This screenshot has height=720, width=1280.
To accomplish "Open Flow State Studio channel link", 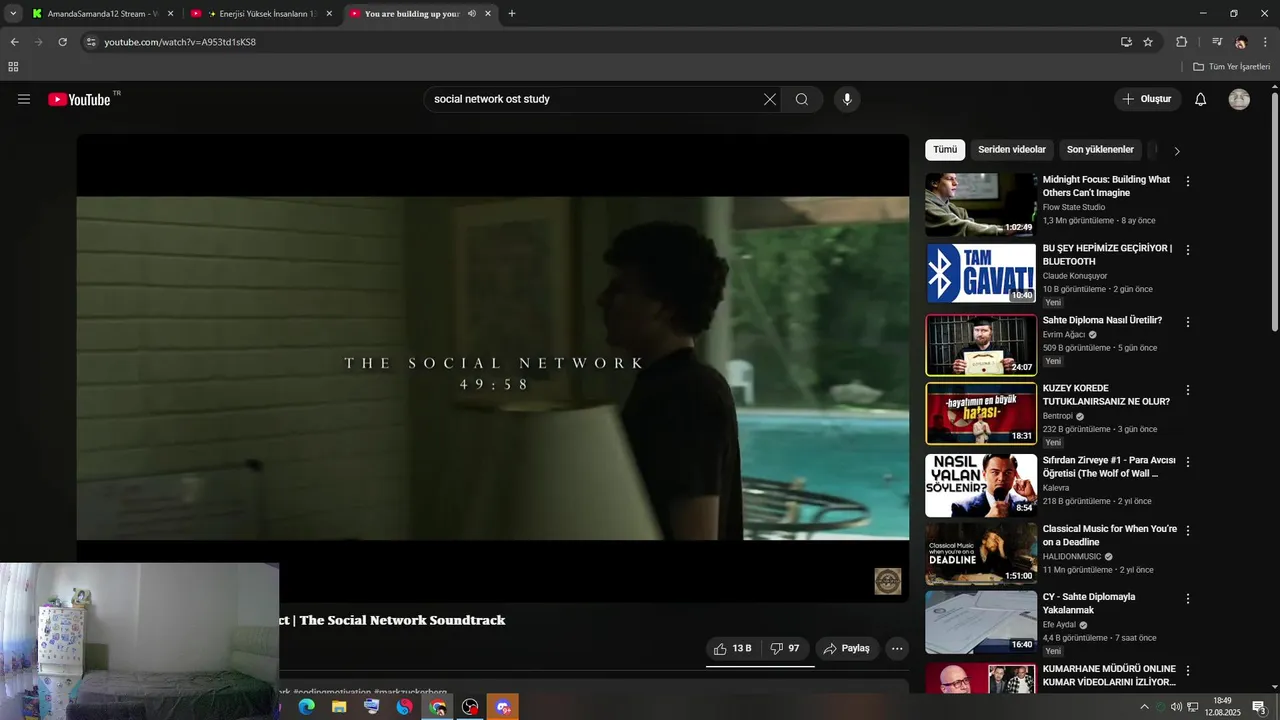I will [1074, 207].
